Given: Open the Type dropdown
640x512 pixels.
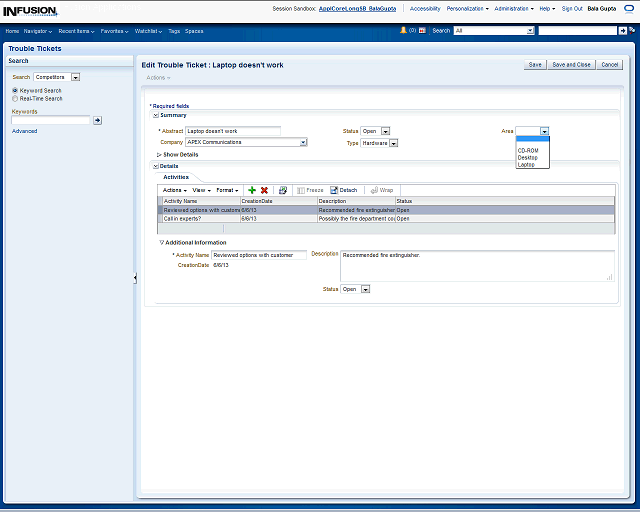Looking at the screenshot, I should pyautogui.click(x=394, y=143).
